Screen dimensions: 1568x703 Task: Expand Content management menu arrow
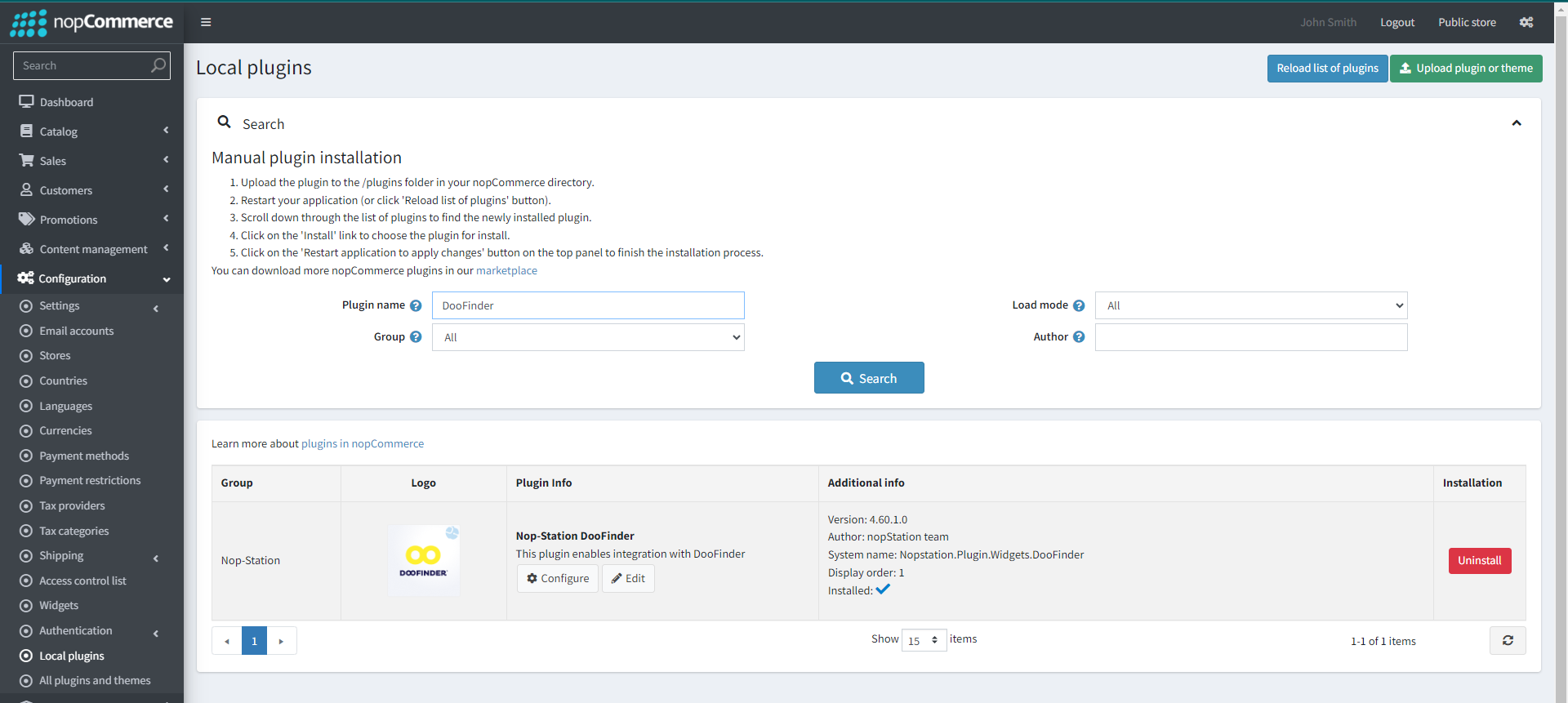click(166, 248)
